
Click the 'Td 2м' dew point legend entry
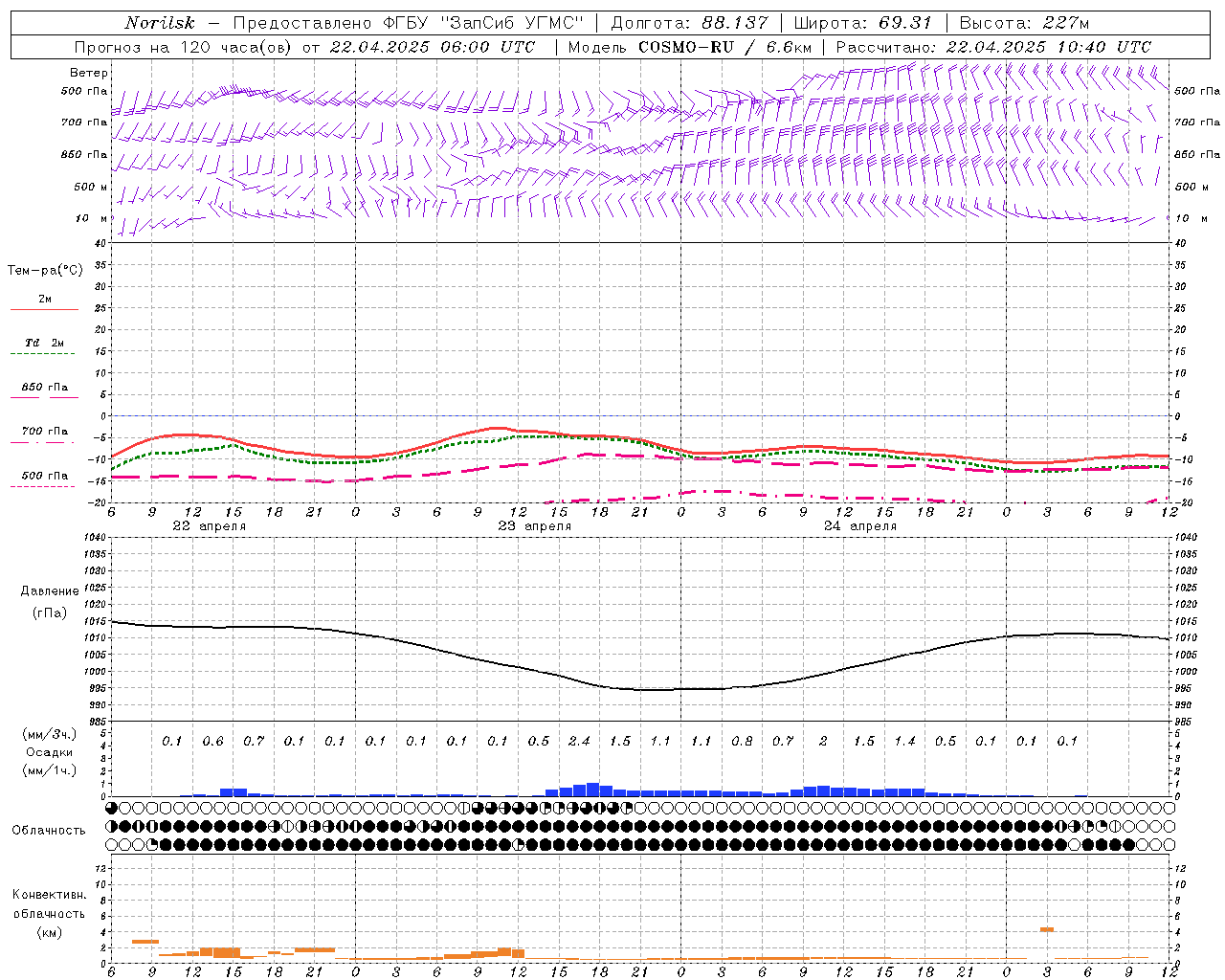point(45,343)
